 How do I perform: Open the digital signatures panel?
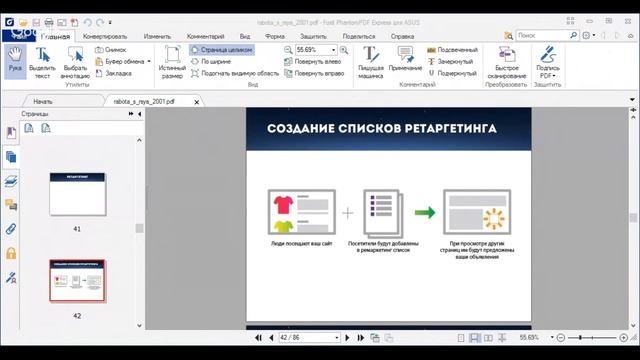pos(11,278)
